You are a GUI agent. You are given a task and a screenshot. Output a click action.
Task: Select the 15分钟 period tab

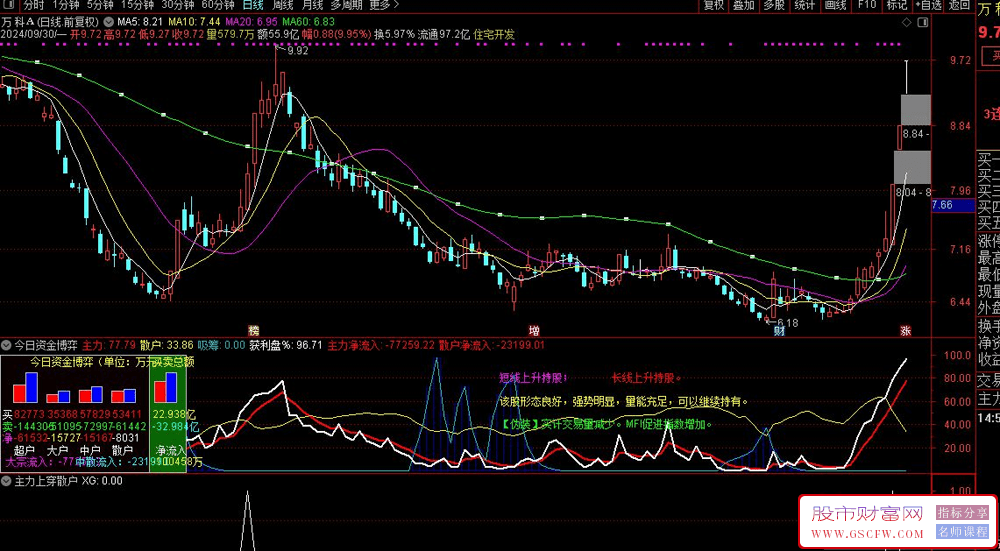click(x=137, y=5)
